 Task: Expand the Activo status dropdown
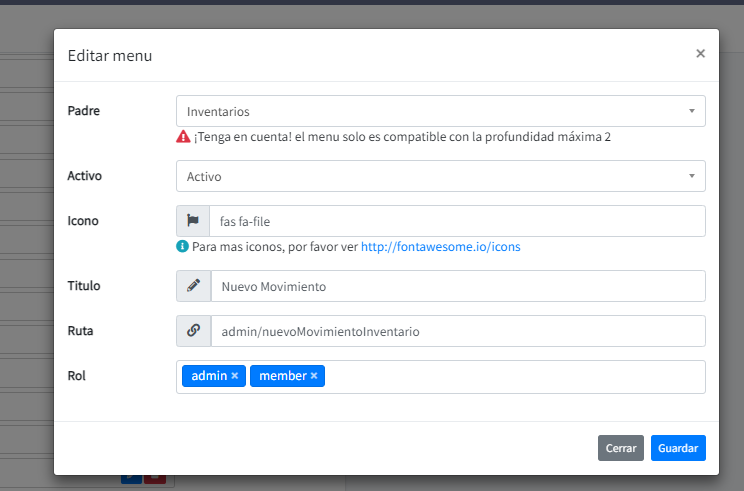click(x=430, y=176)
